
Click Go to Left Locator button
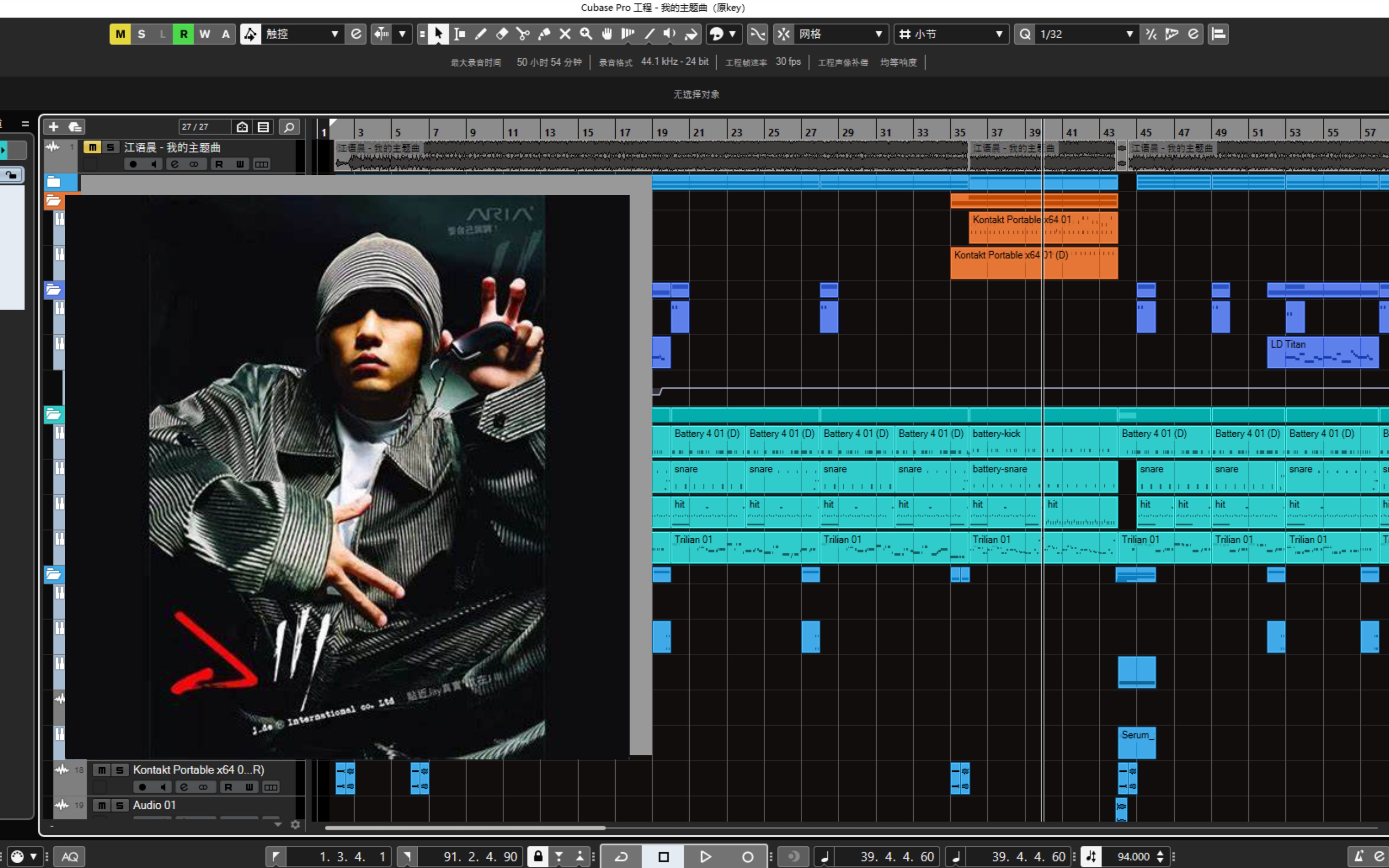pyautogui.click(x=276, y=857)
